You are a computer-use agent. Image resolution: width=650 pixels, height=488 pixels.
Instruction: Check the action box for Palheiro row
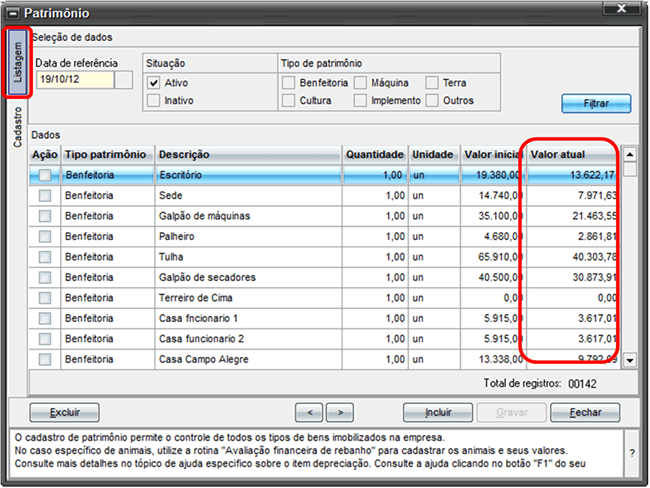tap(45, 236)
